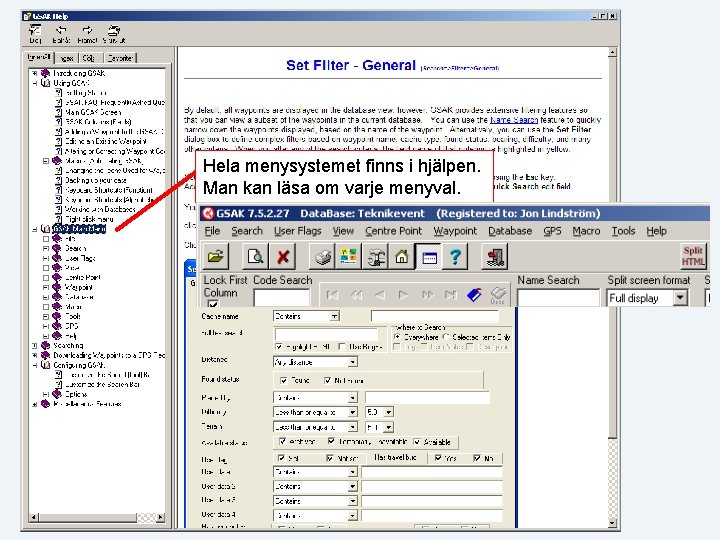Toggle the Available checkbox
The width and height of the screenshot is (720, 540).
(x=417, y=442)
